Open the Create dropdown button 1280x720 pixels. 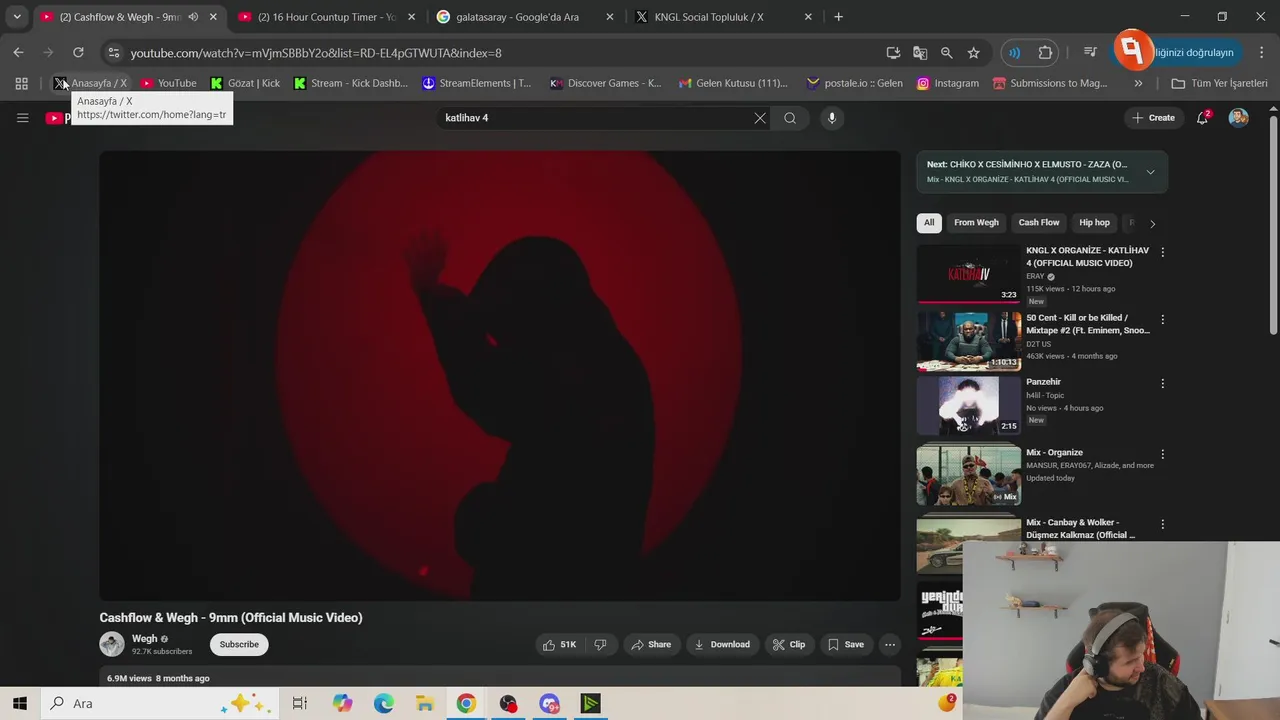click(x=1153, y=118)
